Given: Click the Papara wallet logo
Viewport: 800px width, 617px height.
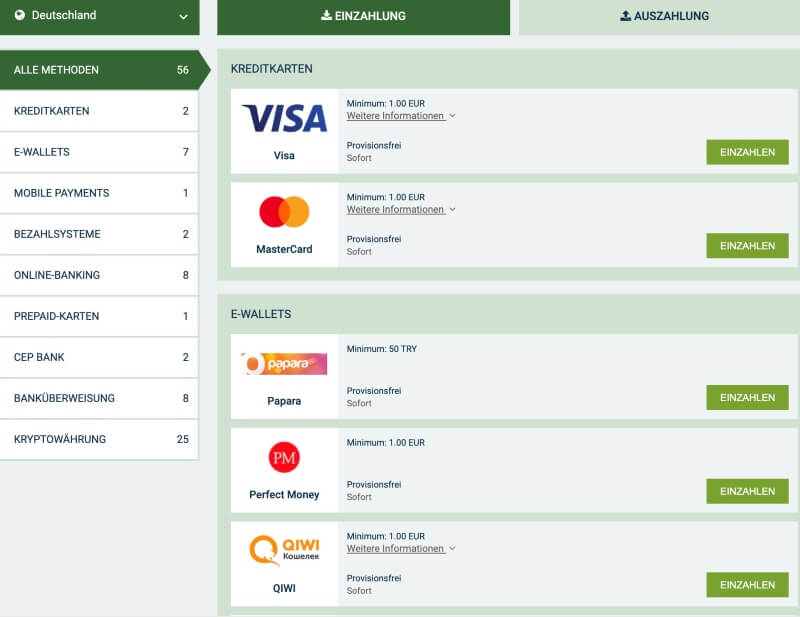Looking at the screenshot, I should [x=284, y=364].
